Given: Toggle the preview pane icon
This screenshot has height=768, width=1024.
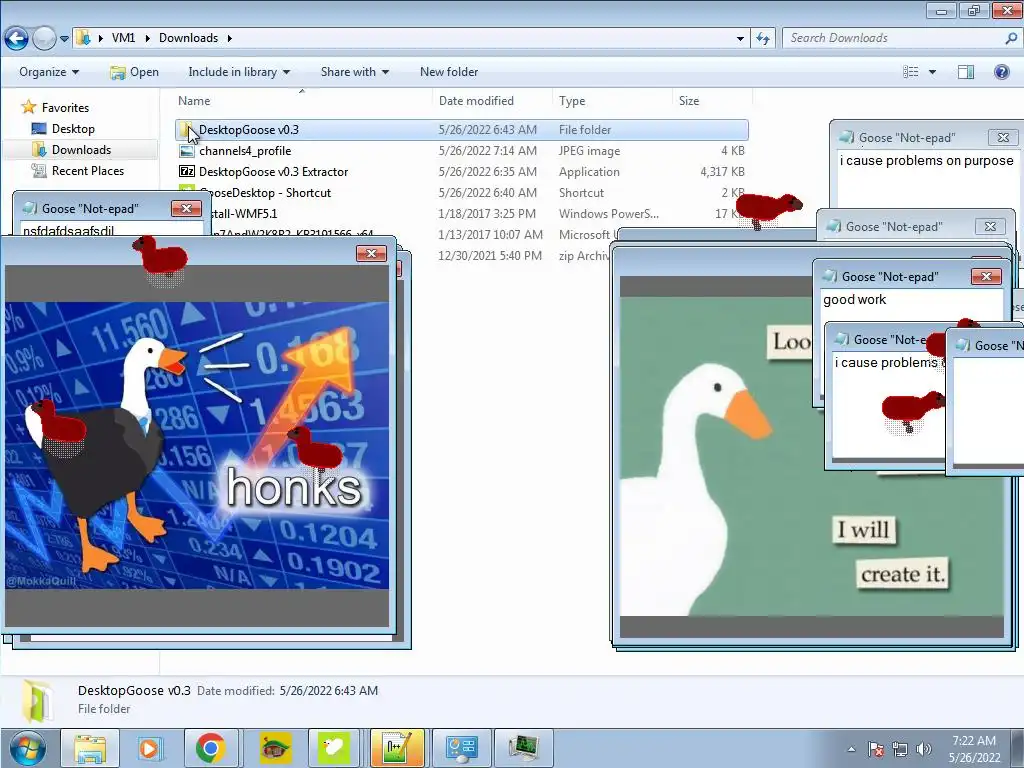Looking at the screenshot, I should click(x=966, y=72).
